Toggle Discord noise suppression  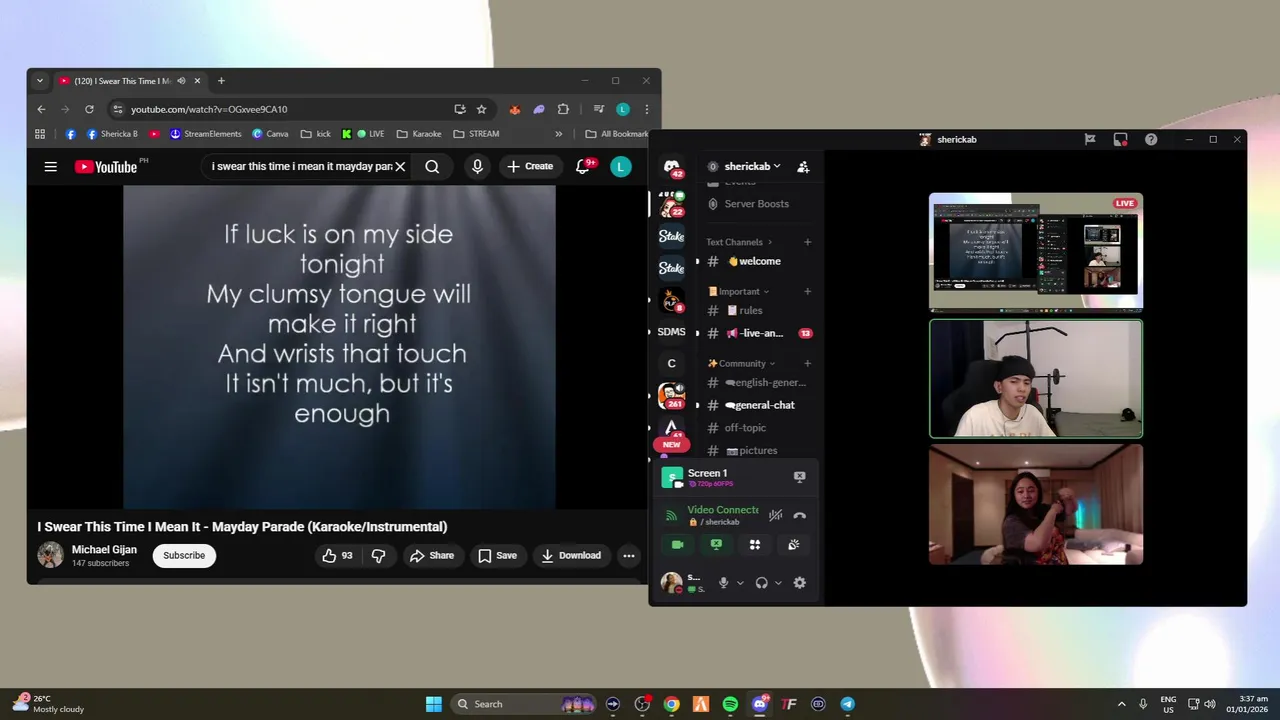776,515
